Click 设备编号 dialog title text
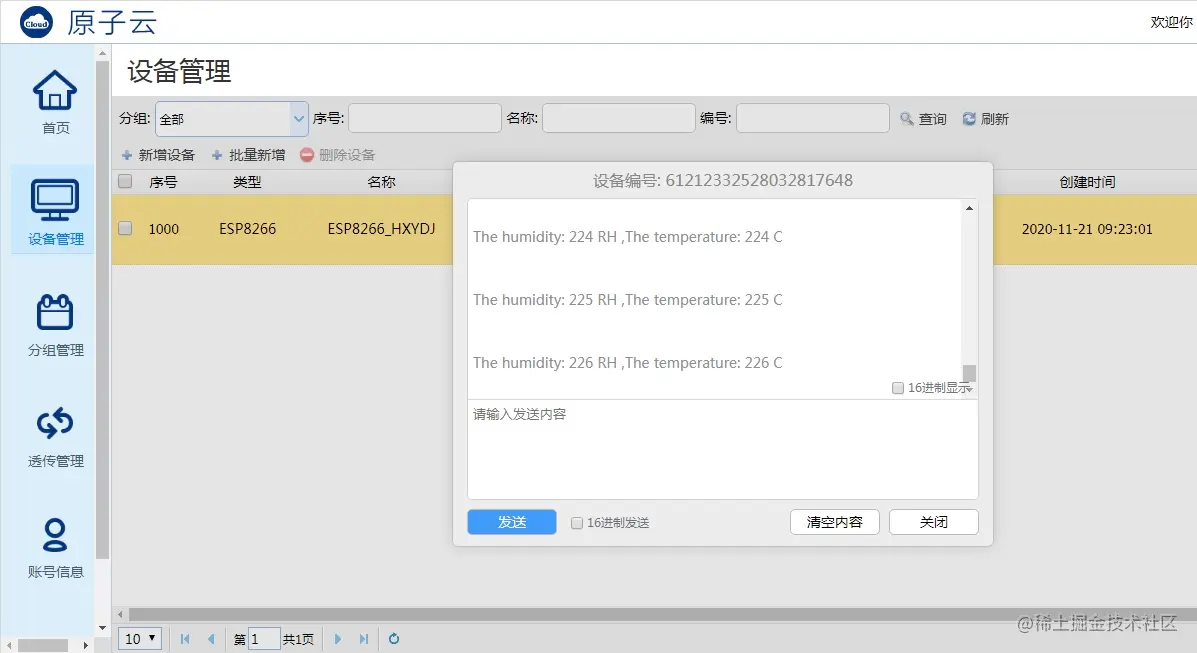The image size is (1197, 653). point(723,180)
